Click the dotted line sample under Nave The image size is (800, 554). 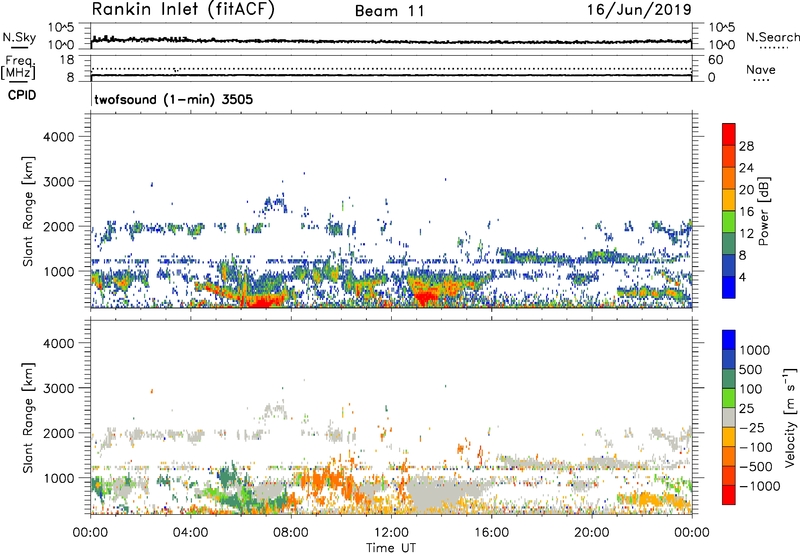tap(761, 80)
